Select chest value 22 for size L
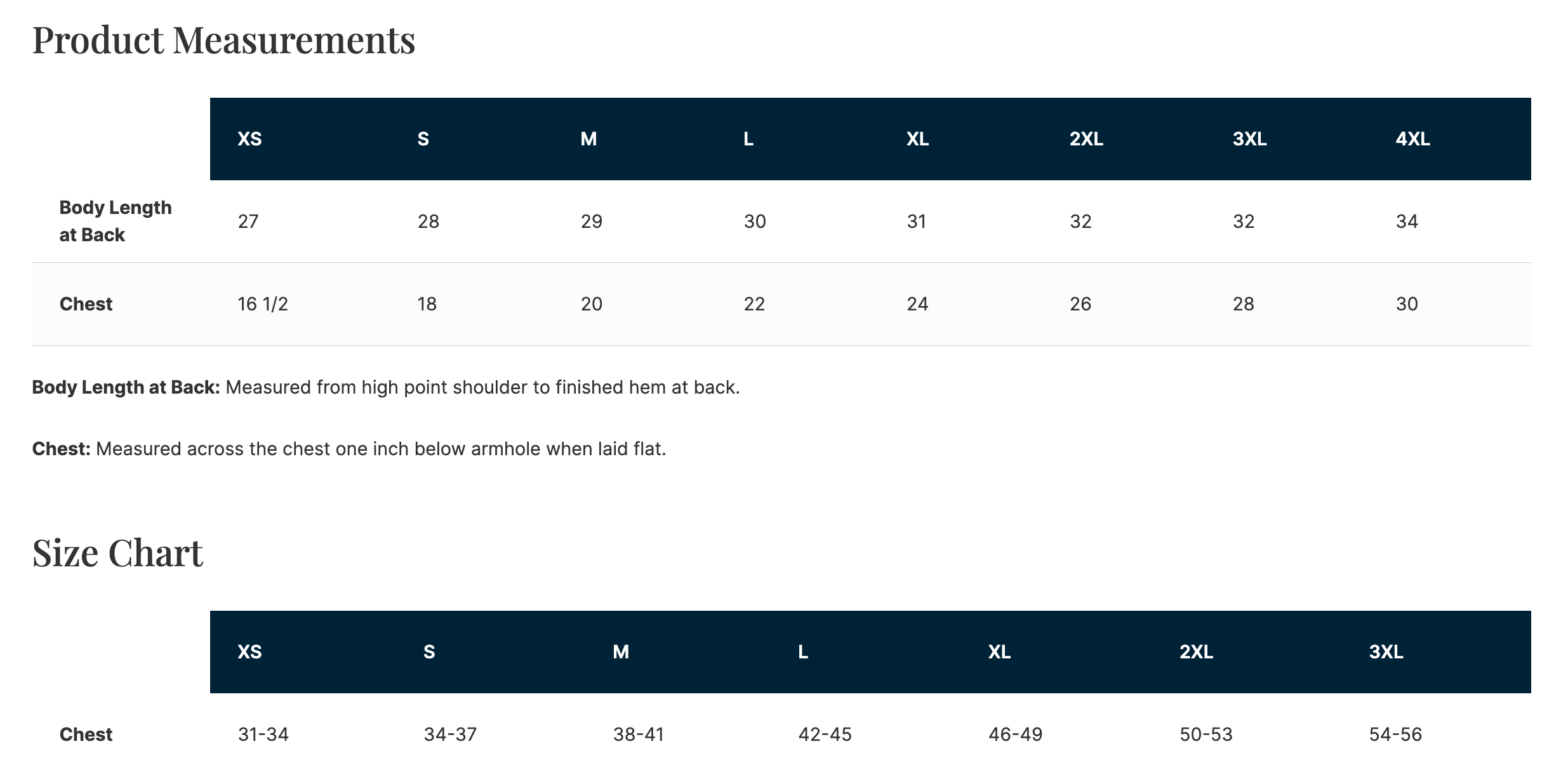 click(754, 304)
